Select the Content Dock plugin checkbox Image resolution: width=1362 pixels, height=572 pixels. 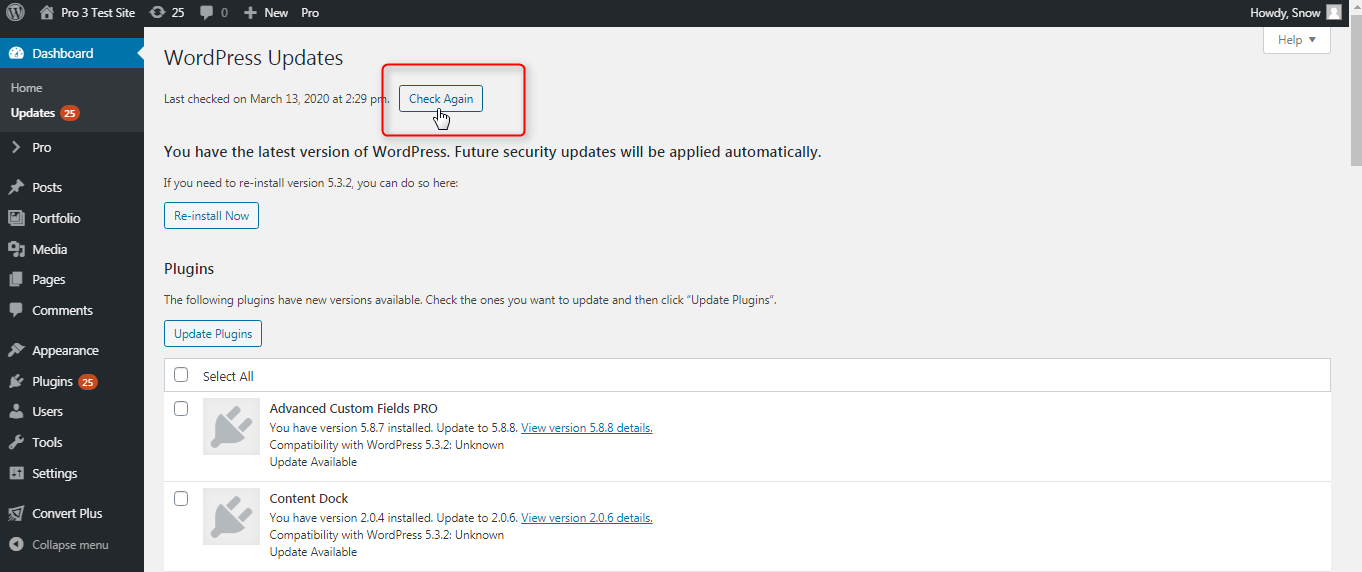click(x=181, y=498)
